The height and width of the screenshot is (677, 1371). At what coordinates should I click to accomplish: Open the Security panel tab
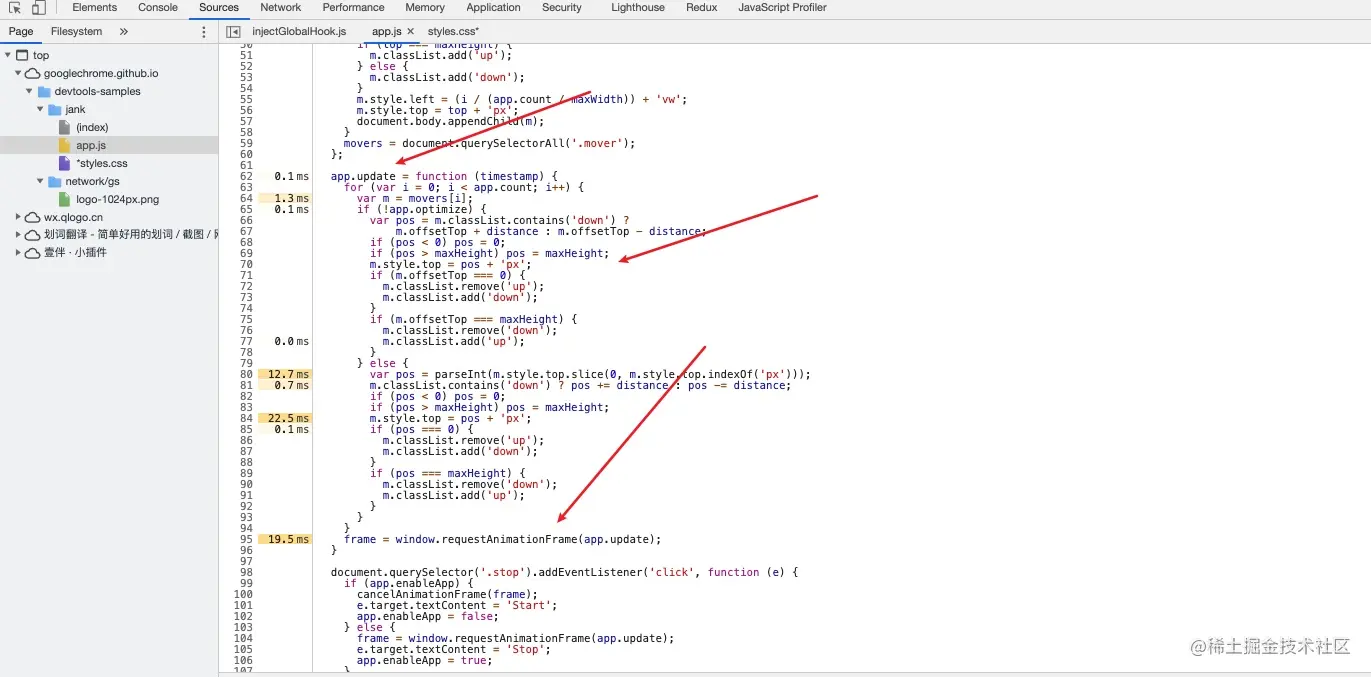pos(562,8)
